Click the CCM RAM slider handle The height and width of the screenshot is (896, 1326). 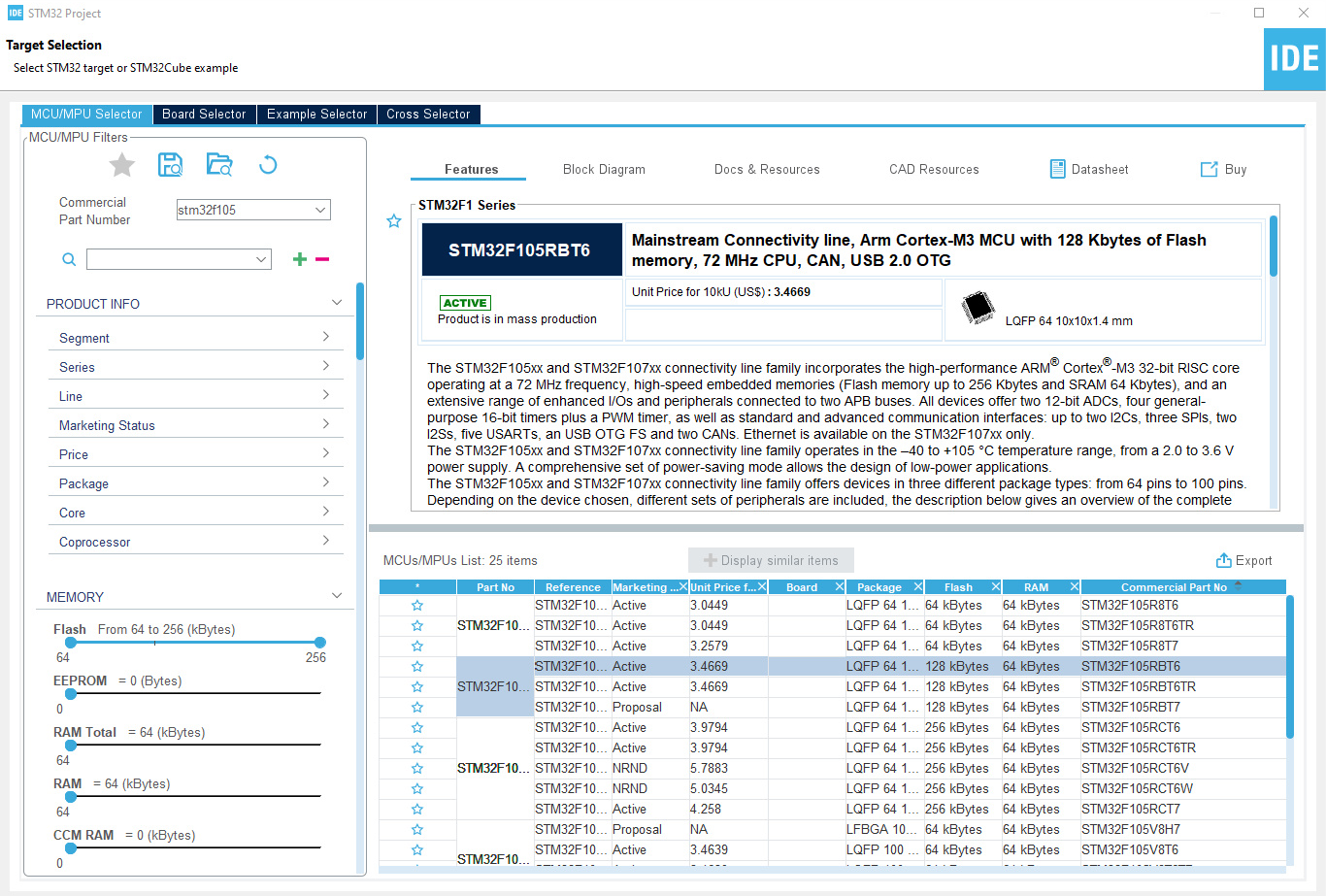pyautogui.click(x=71, y=848)
